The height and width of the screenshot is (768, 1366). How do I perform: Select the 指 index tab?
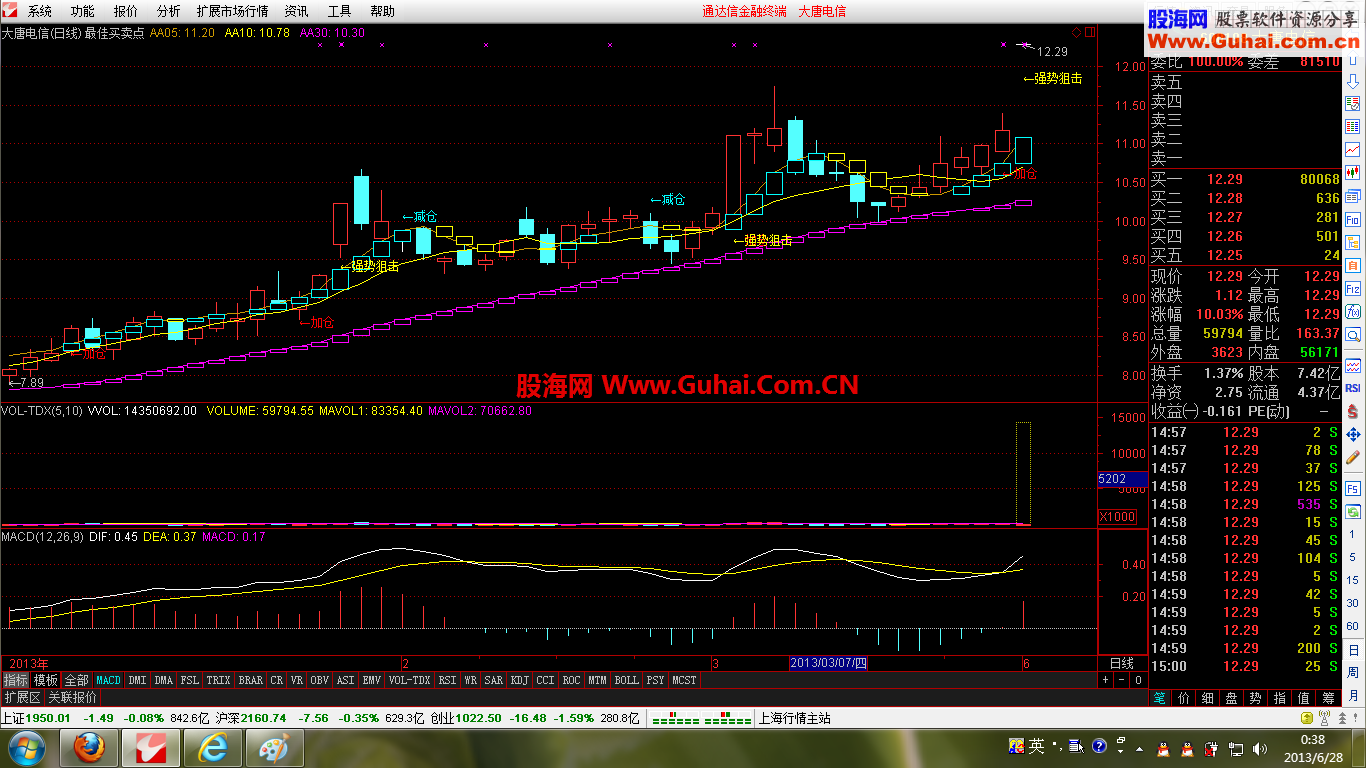(x=1280, y=698)
